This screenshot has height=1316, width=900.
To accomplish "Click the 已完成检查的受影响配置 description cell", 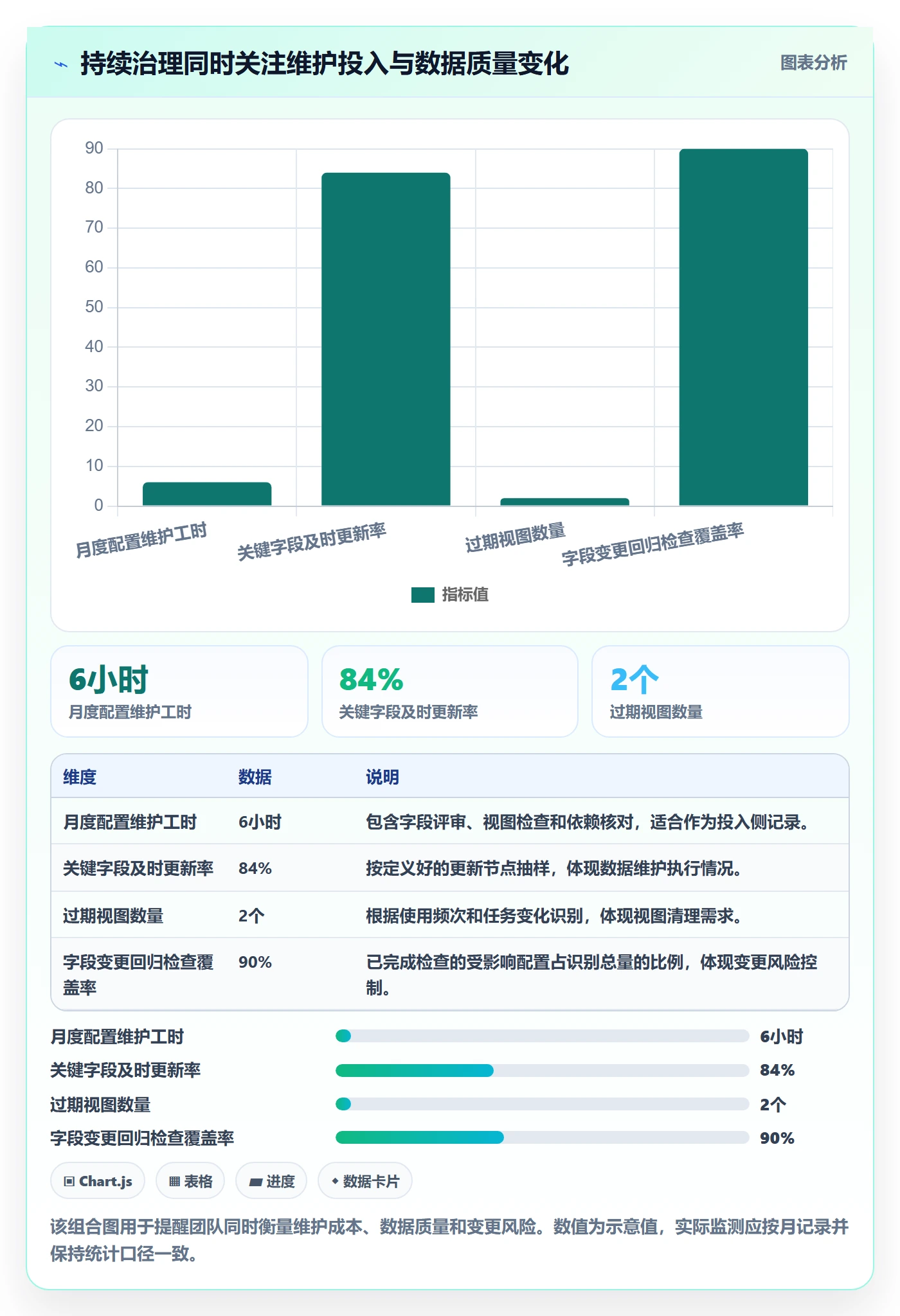I will [591, 974].
